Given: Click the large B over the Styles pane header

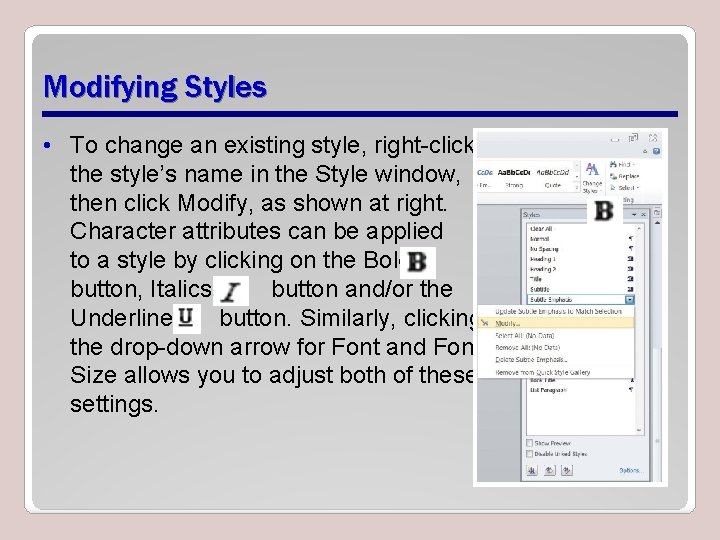Looking at the screenshot, I should (604, 211).
